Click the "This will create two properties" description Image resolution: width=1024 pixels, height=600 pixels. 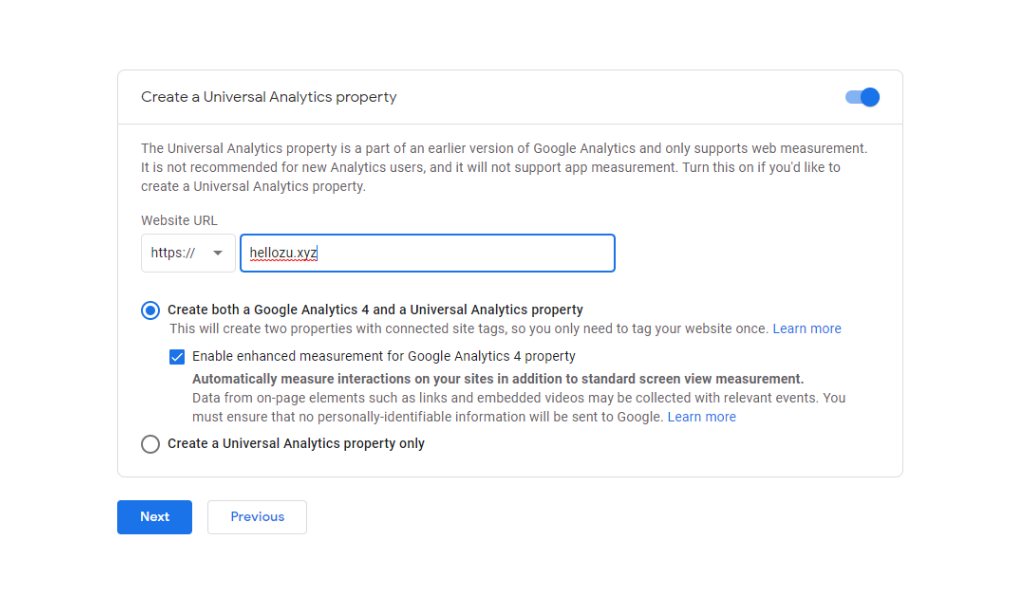click(468, 328)
